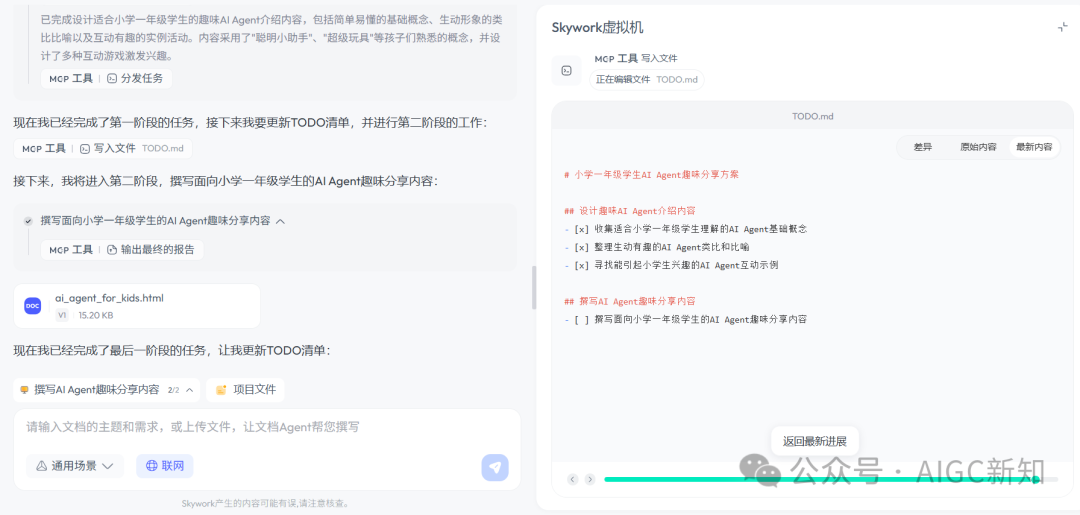Image resolution: width=1080 pixels, height=515 pixels.
Task: Collapse the Skywork virtual machine panel
Action: click(x=1062, y=27)
